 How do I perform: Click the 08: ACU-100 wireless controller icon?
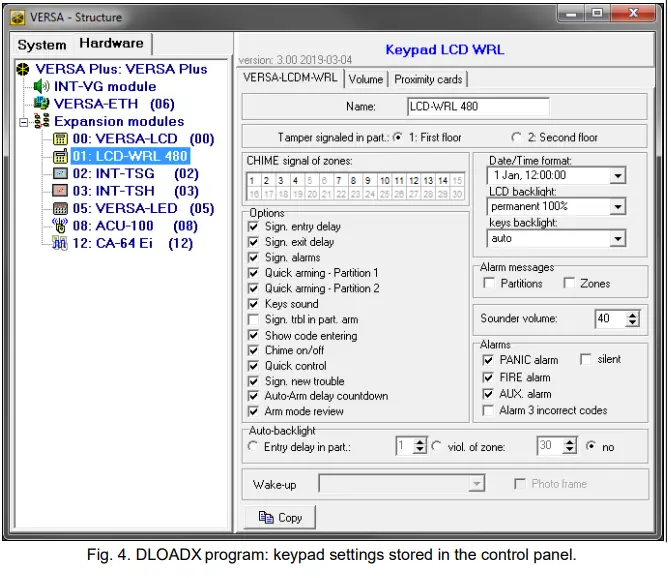pos(60,225)
